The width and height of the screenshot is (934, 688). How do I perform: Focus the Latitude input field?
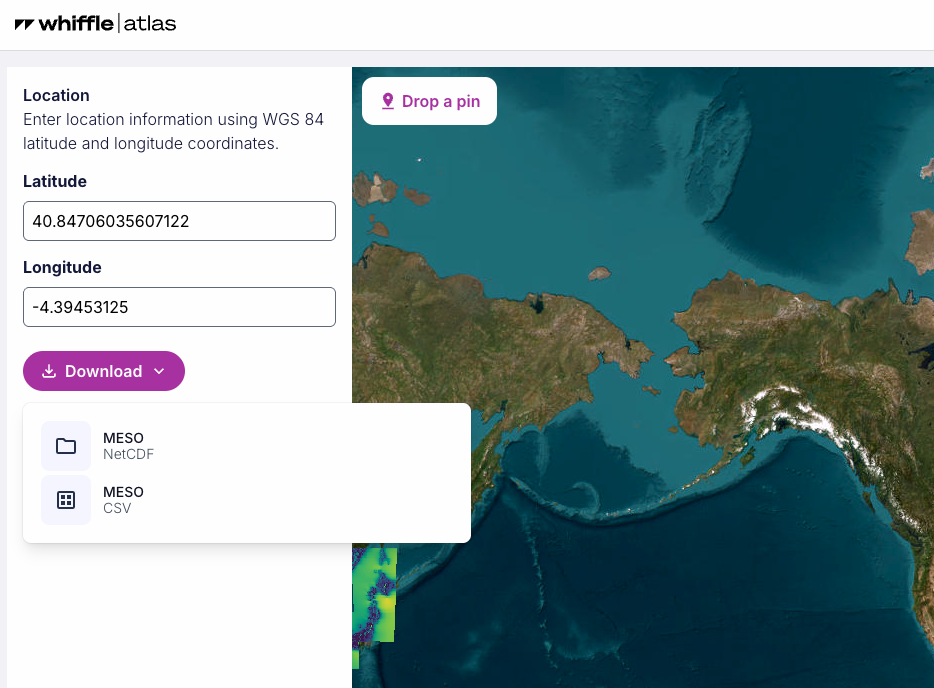click(x=179, y=221)
